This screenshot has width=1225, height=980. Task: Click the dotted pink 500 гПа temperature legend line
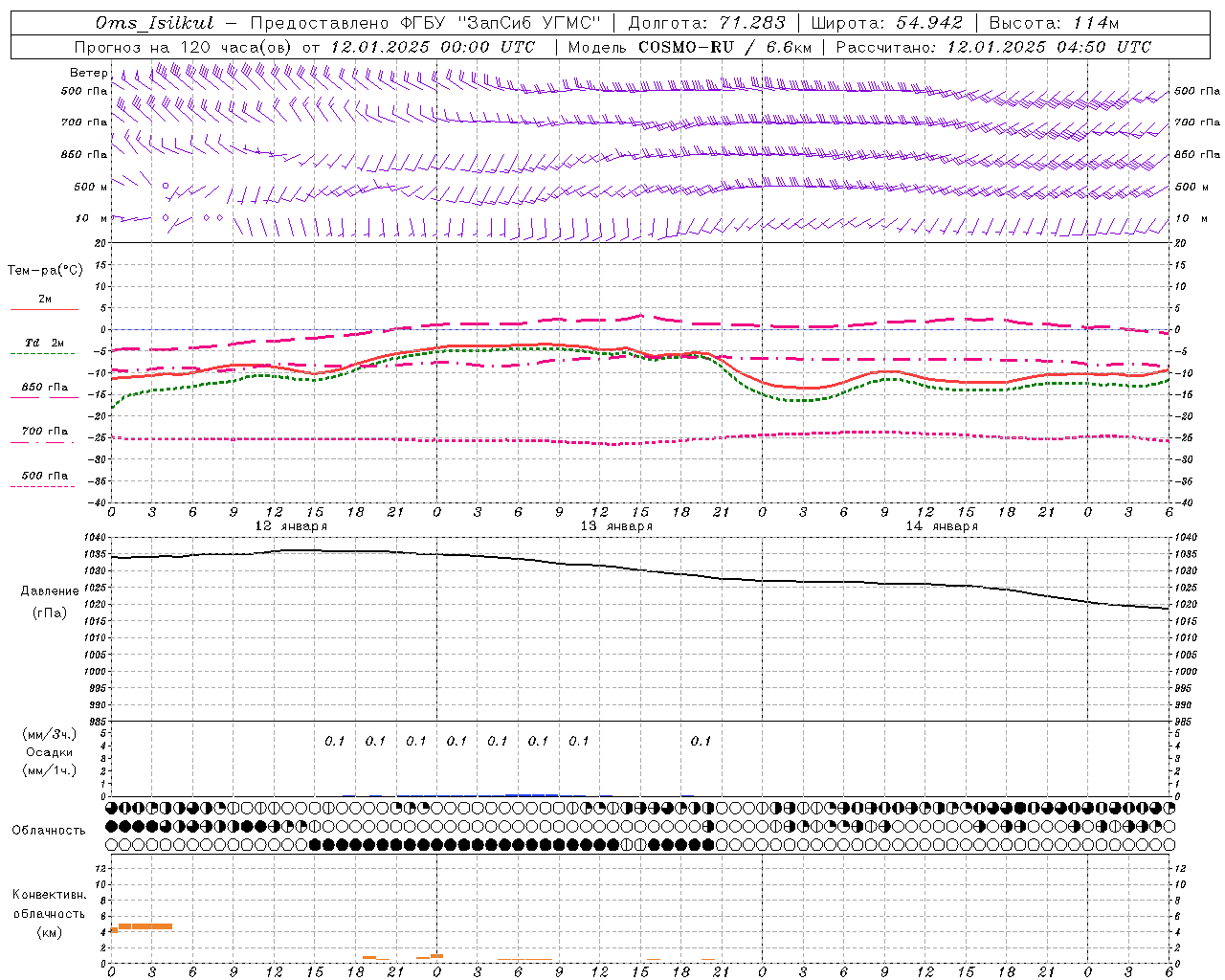[42, 486]
